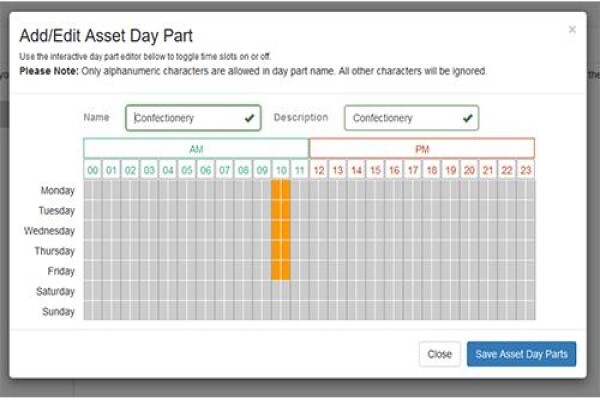Select the Sunday row label
The image size is (600, 400).
click(58, 312)
